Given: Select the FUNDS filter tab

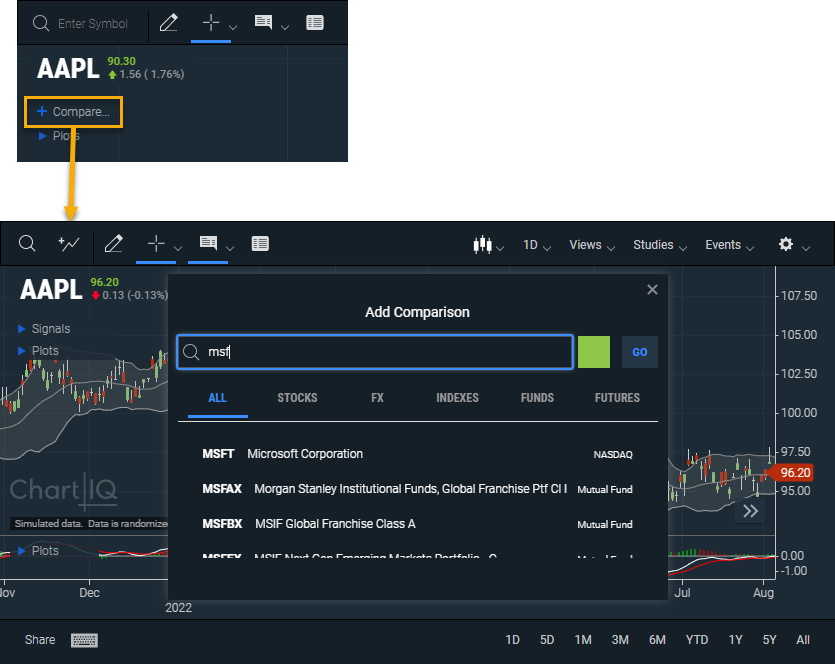Looking at the screenshot, I should [537, 398].
